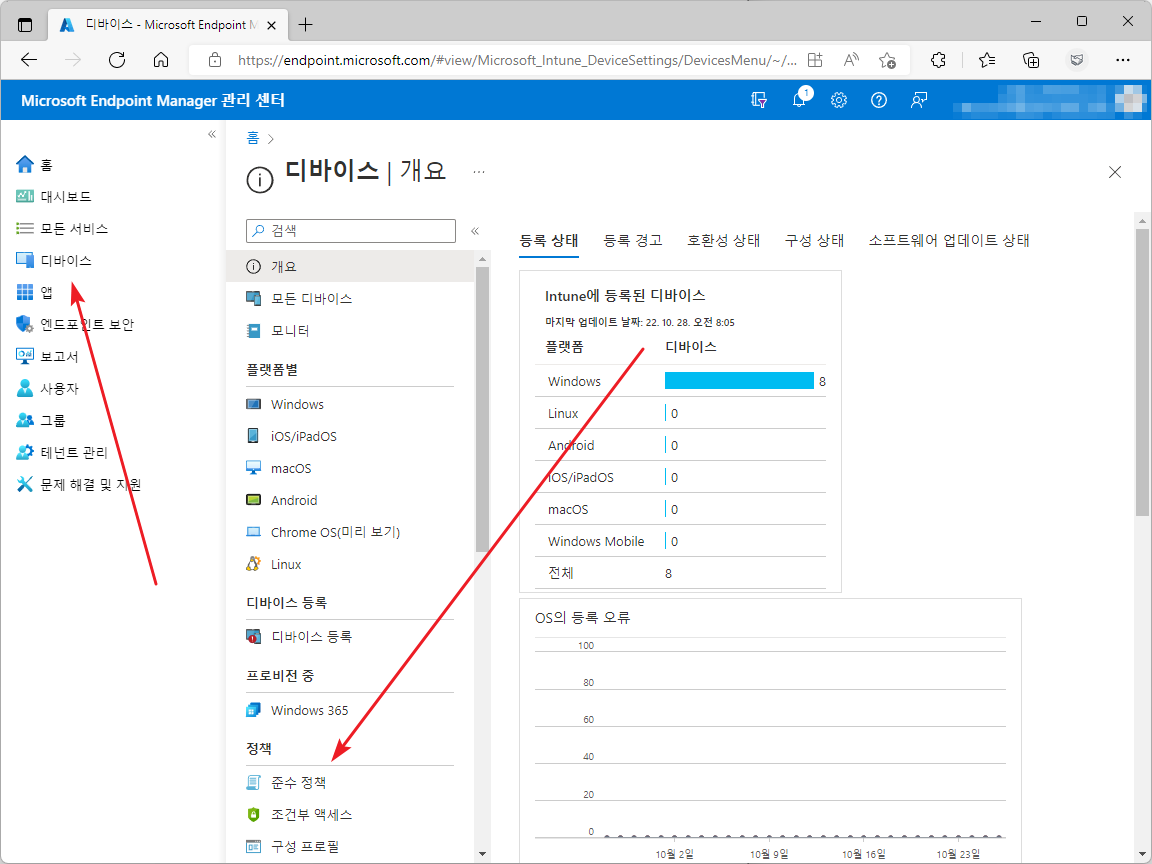Click the 검색 input in device menu
The width and height of the screenshot is (1152, 864).
pos(350,231)
